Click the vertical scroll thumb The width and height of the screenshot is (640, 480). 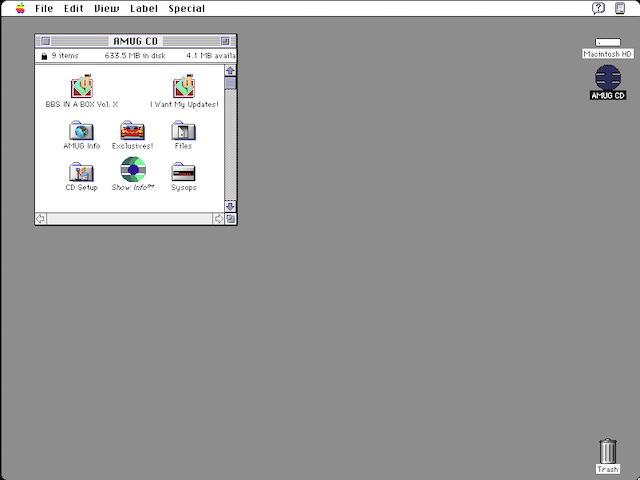click(x=230, y=83)
